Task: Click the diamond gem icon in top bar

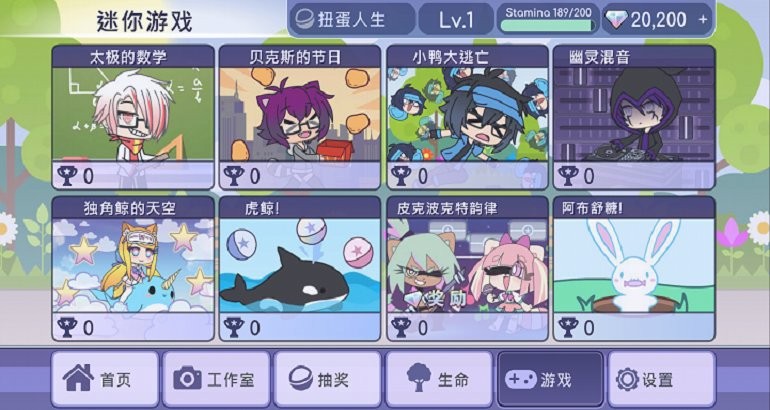Action: coord(616,19)
